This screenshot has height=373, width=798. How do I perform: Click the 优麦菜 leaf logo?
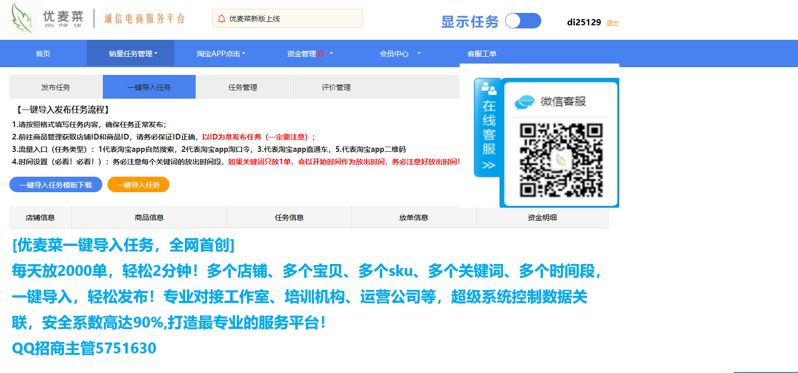pyautogui.click(x=22, y=18)
